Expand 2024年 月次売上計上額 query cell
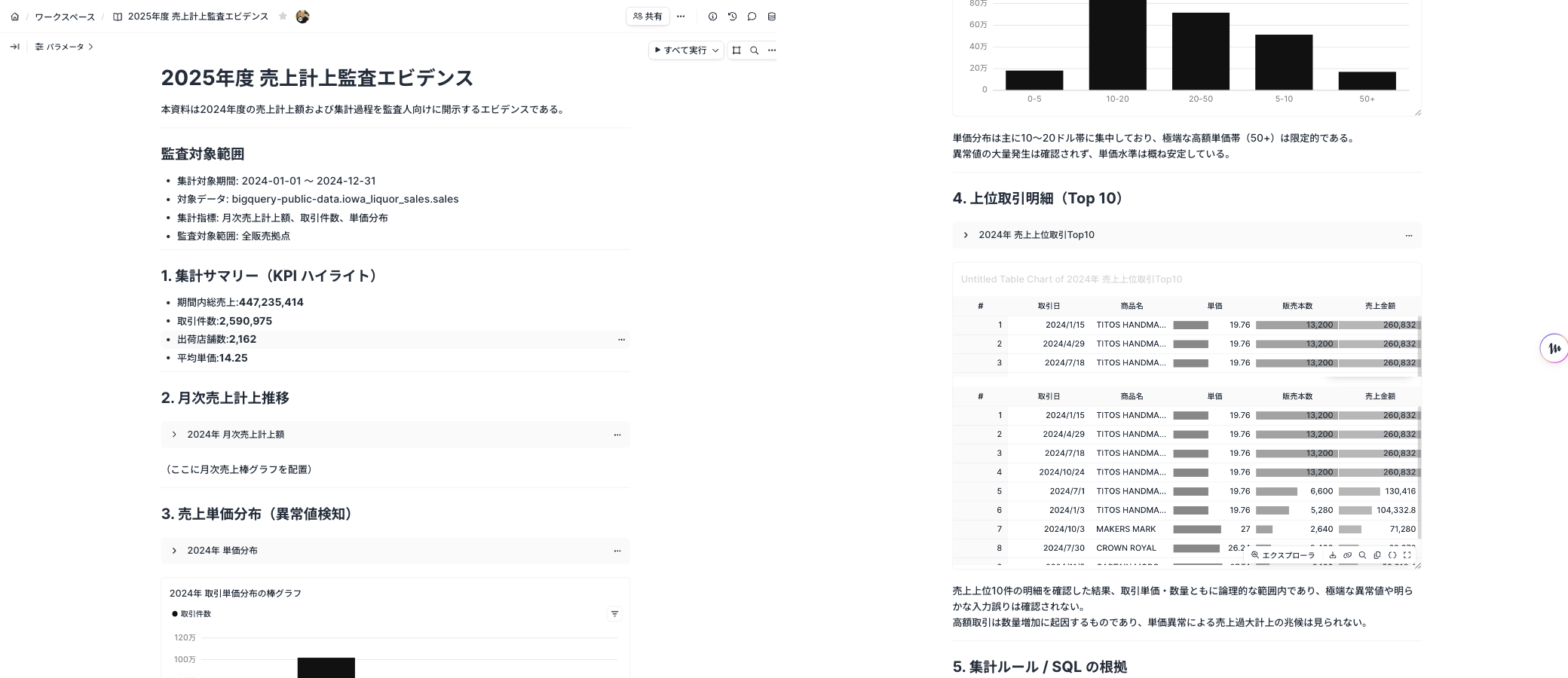The width and height of the screenshot is (1568, 678). coord(174,435)
